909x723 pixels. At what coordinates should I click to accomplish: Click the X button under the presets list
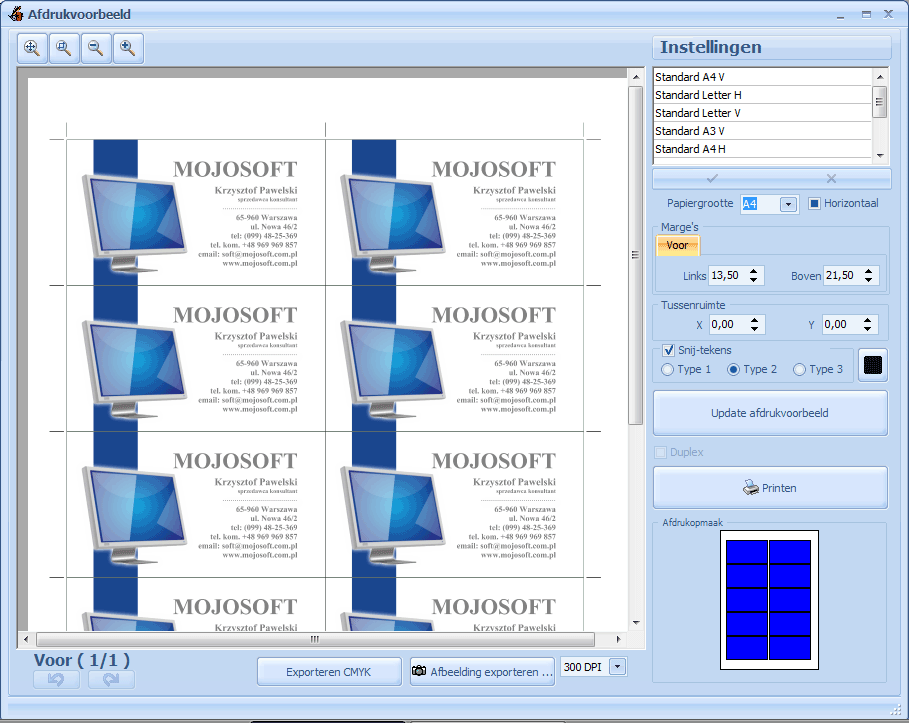pyautogui.click(x=831, y=179)
